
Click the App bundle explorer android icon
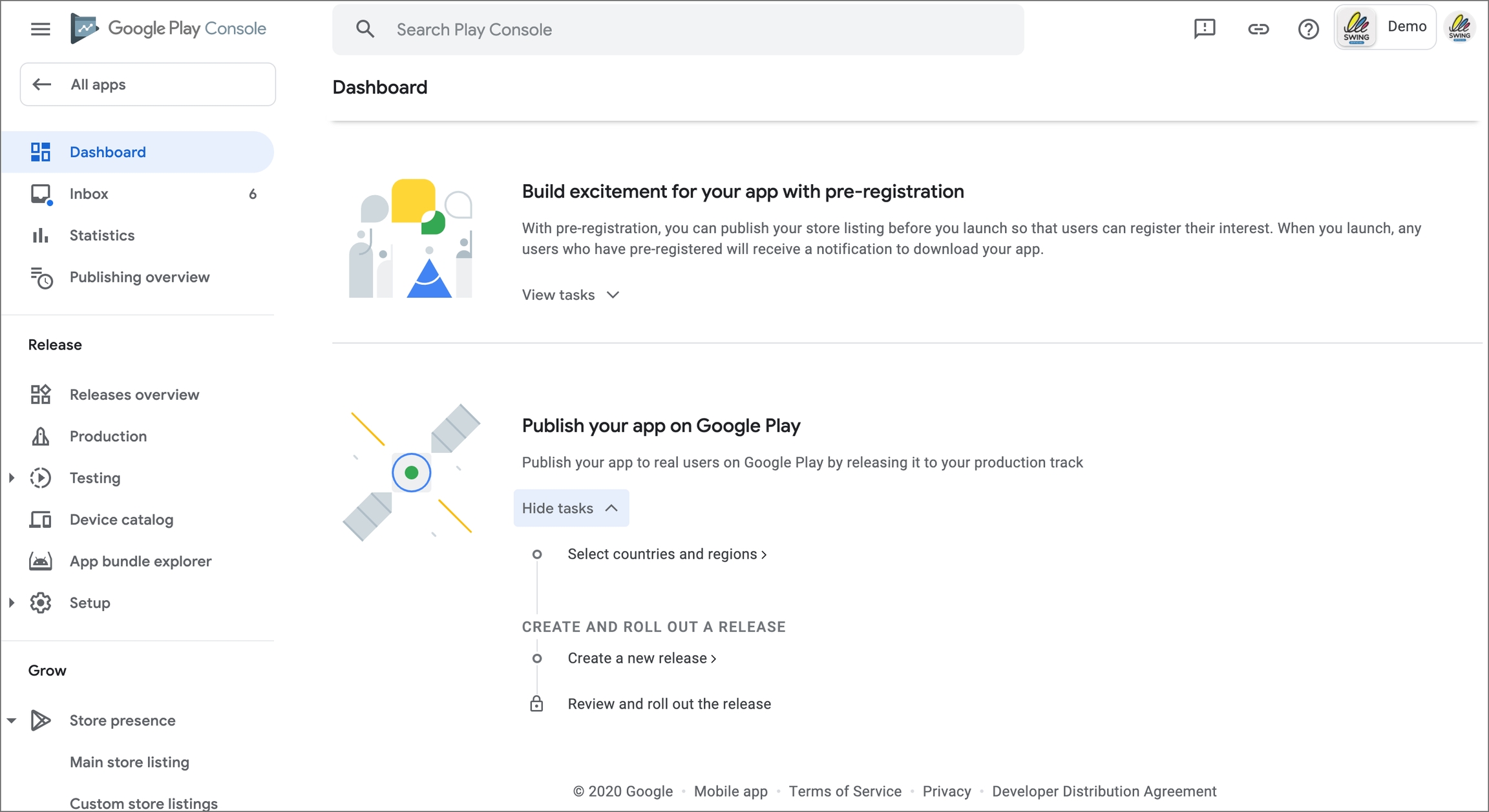click(40, 561)
